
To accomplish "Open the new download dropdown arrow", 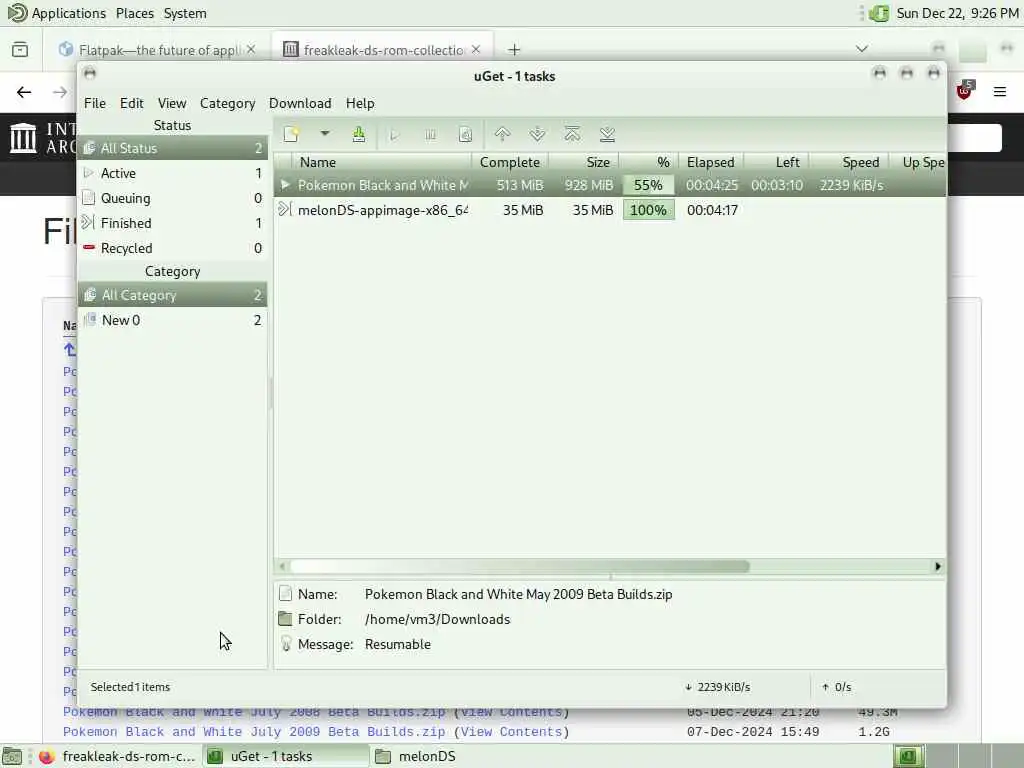I will click(325, 134).
